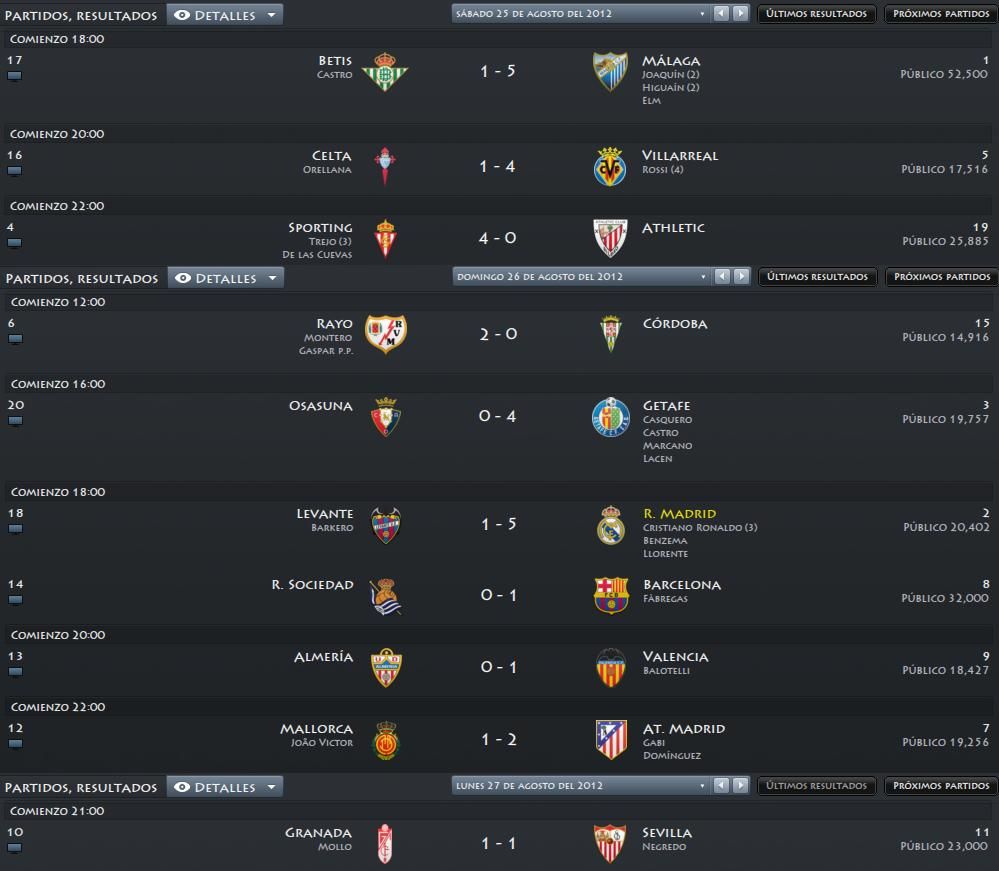999x871 pixels.
Task: Open the Villarreal crest icon
Action: tap(610, 167)
